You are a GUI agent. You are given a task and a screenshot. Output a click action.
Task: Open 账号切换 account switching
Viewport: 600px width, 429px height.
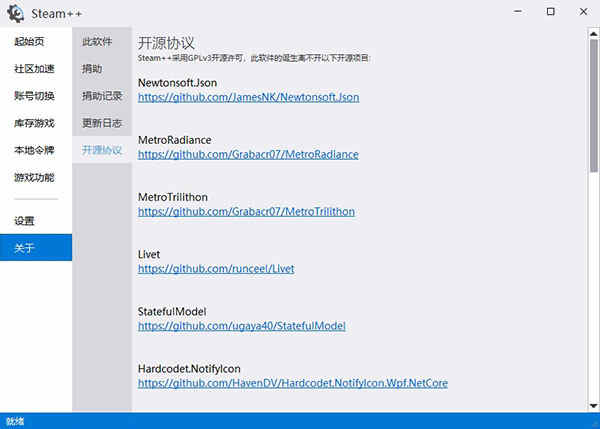pos(36,96)
